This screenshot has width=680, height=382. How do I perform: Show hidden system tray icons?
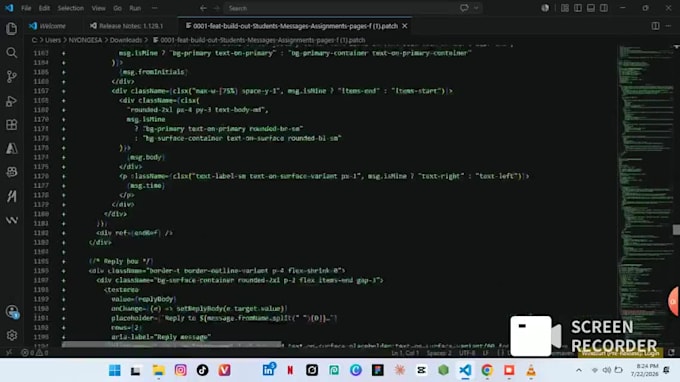579,370
